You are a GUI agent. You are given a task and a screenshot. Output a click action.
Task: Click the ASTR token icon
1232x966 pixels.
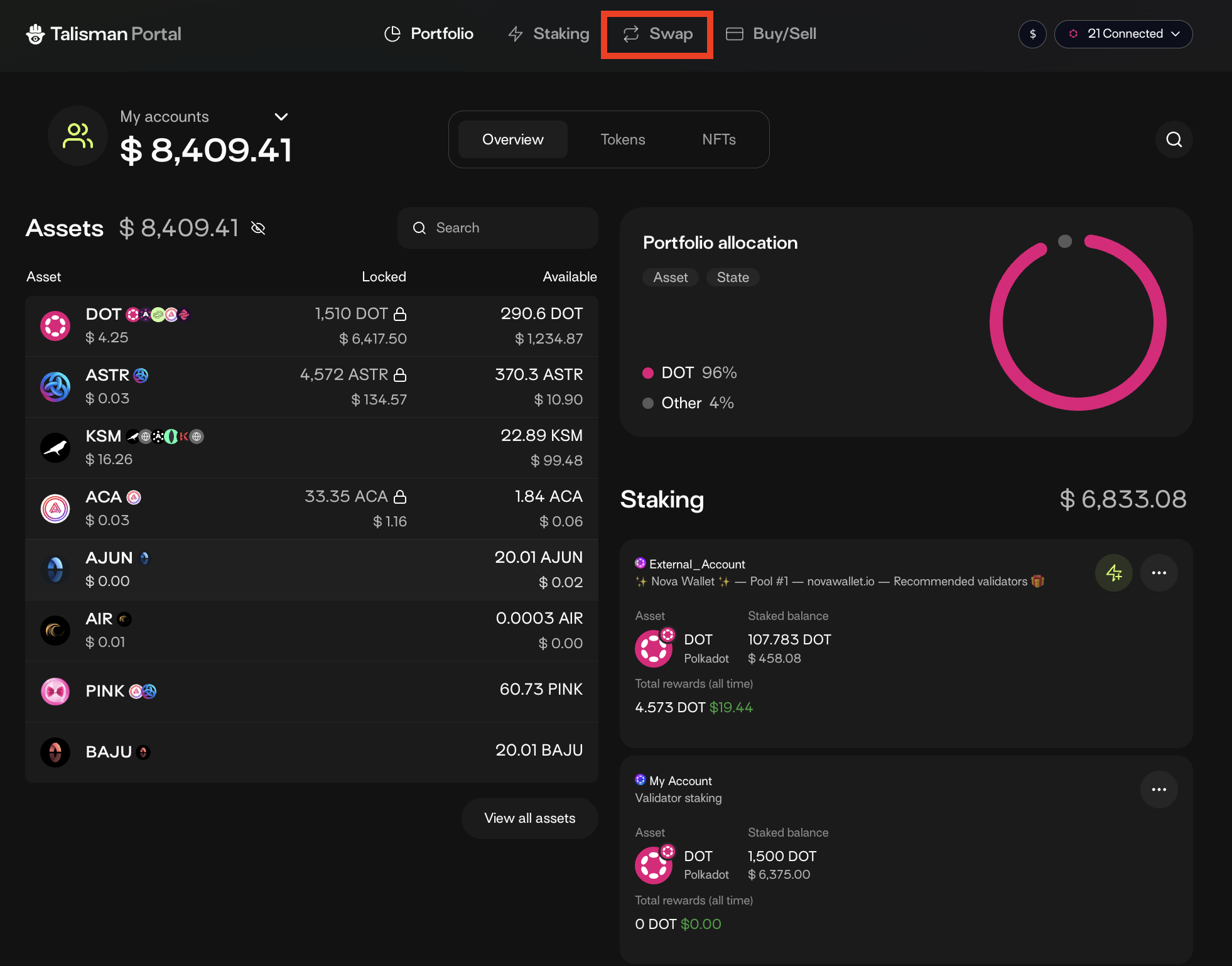point(55,387)
